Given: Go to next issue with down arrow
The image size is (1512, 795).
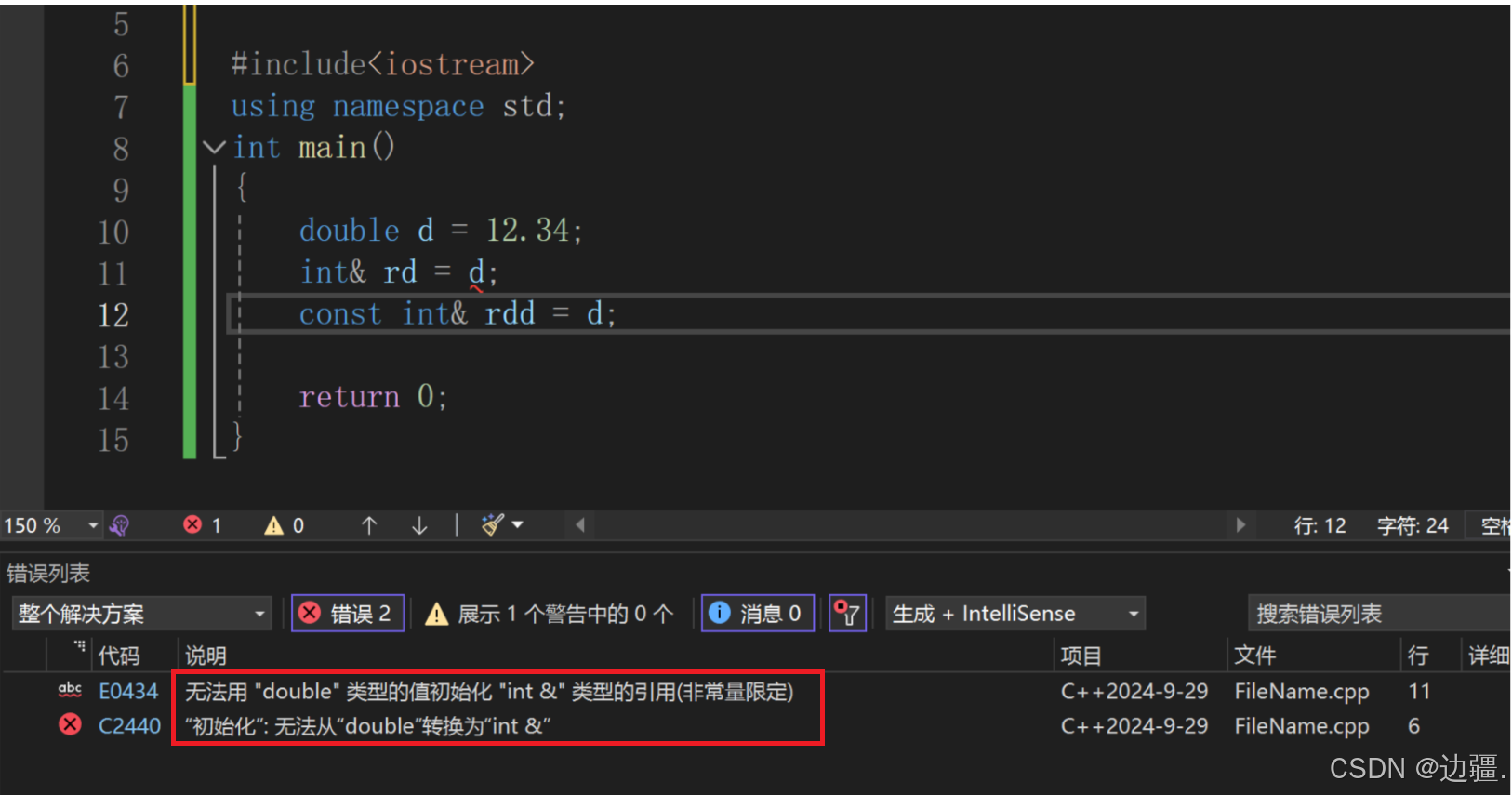Looking at the screenshot, I should 419,525.
